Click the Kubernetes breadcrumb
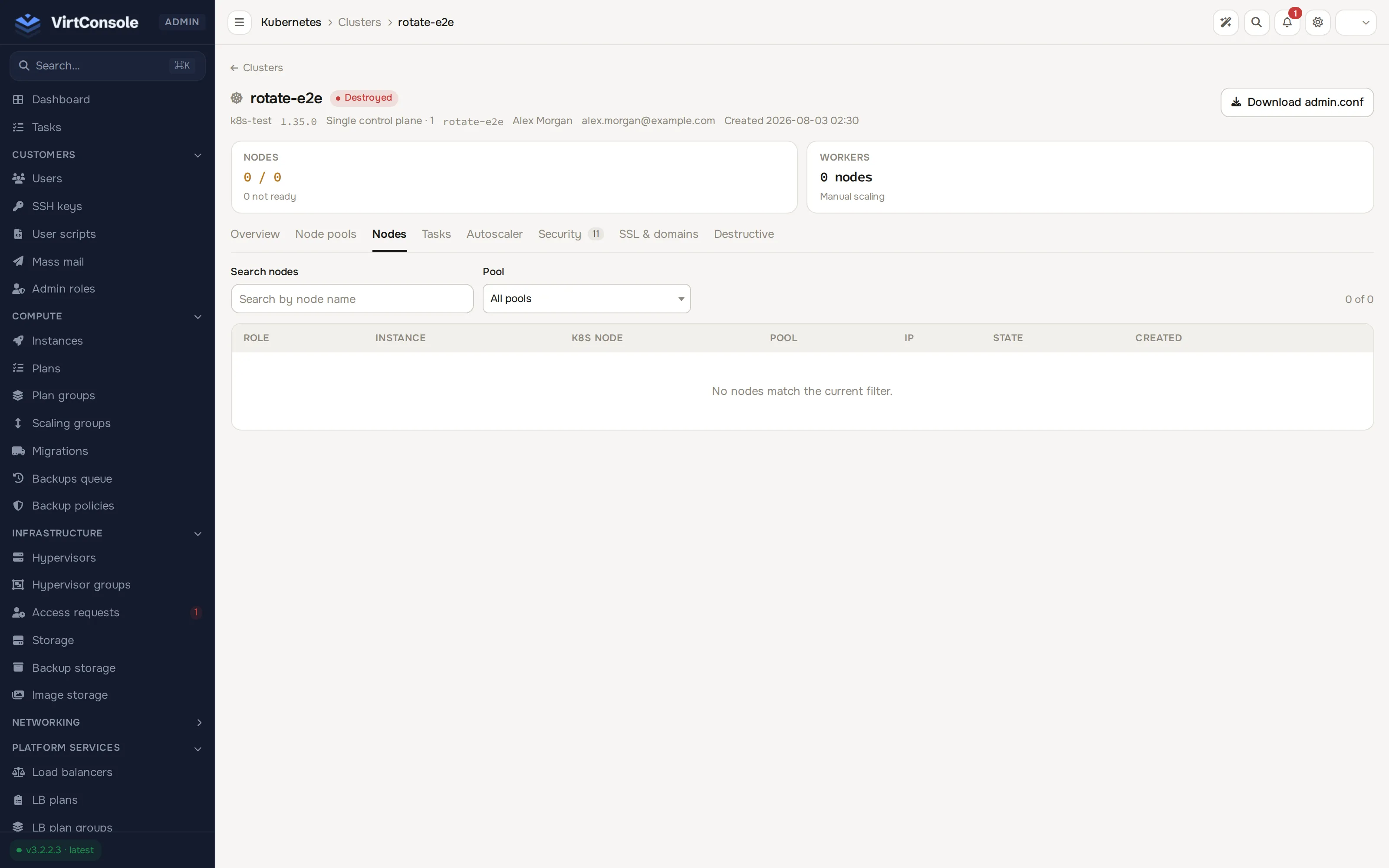 291,23
